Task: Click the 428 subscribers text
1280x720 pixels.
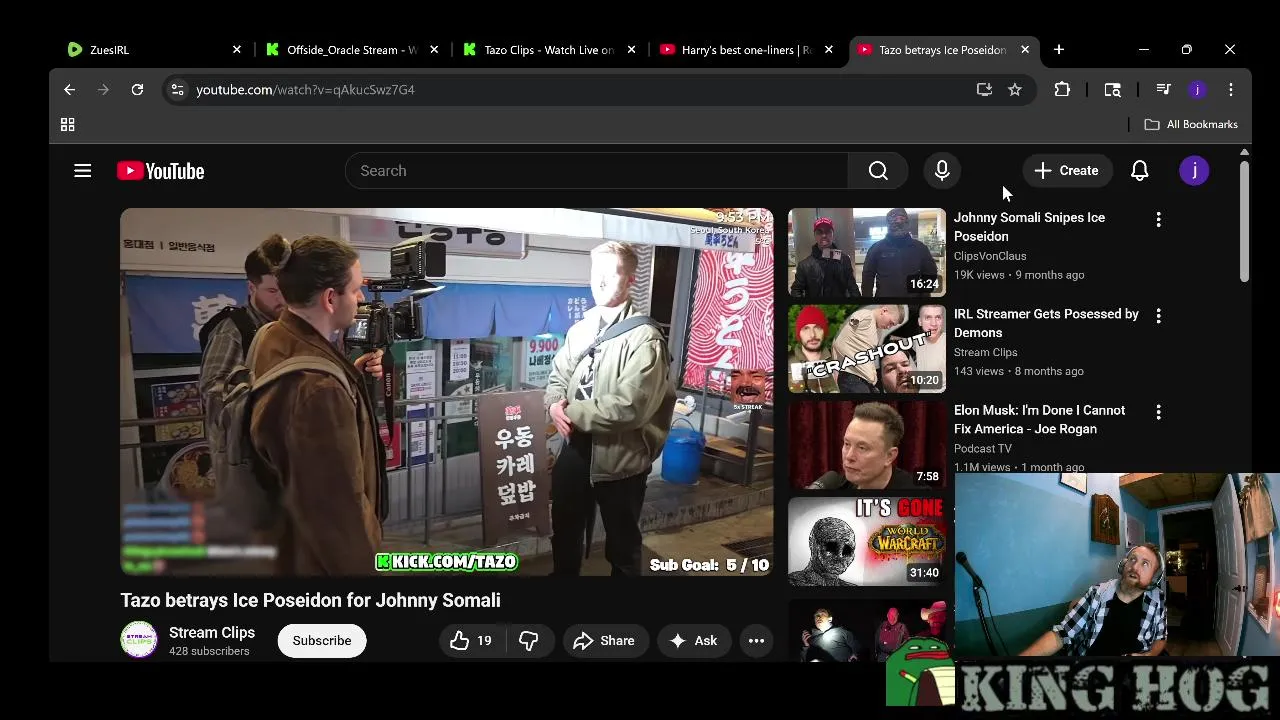Action: [209, 652]
